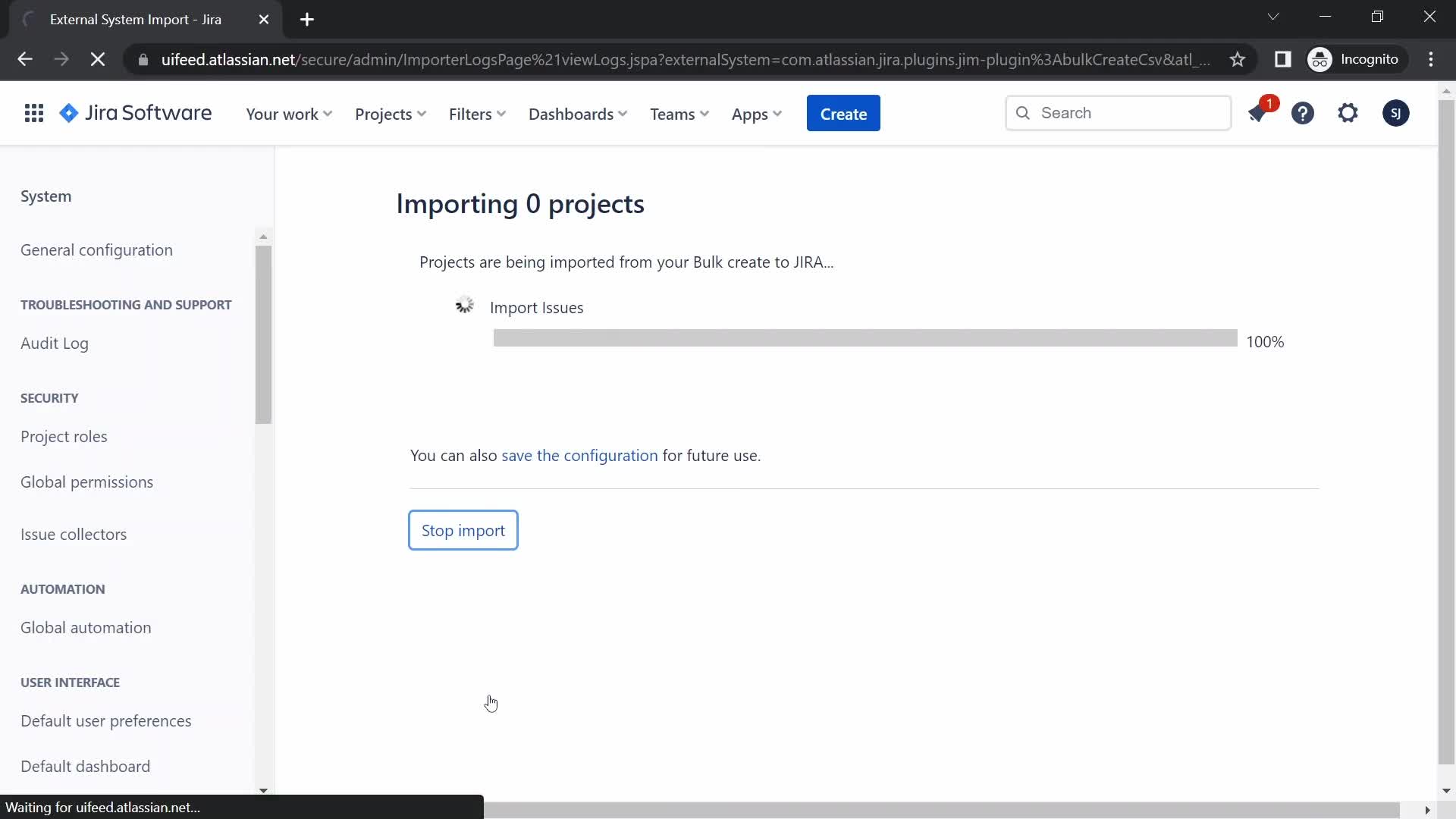The width and height of the screenshot is (1456, 819).
Task: Open the apps grid menu icon
Action: [x=33, y=113]
